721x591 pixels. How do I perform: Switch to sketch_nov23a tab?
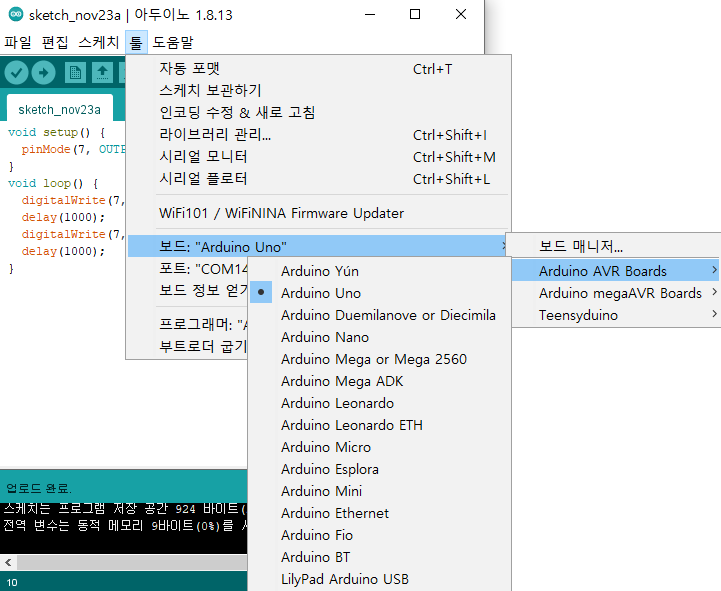pos(59,109)
